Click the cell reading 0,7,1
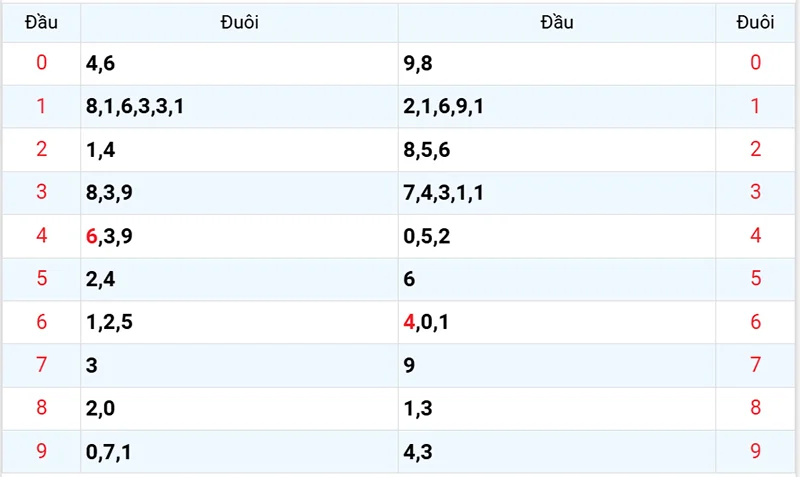The height and width of the screenshot is (477, 800). tap(110, 453)
